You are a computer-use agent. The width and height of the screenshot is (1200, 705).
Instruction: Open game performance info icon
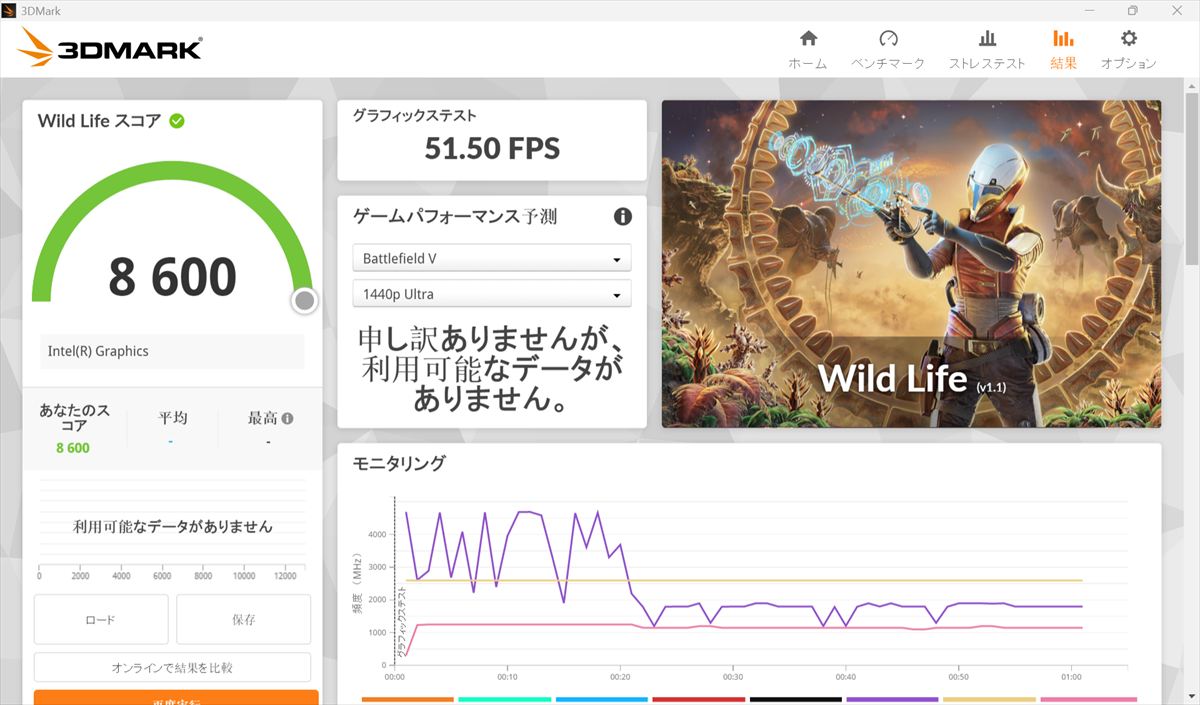[x=622, y=216]
